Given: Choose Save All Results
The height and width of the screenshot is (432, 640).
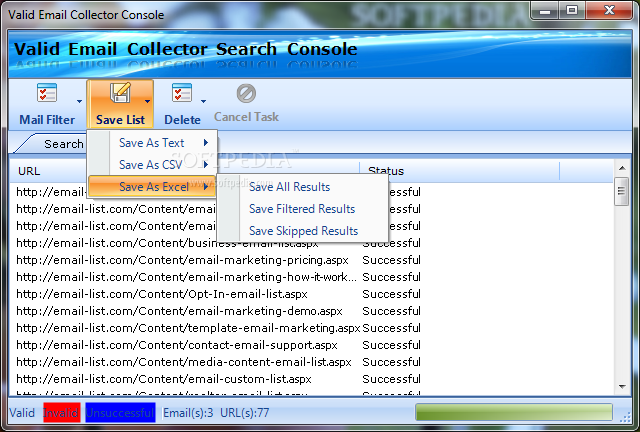Looking at the screenshot, I should (x=289, y=187).
